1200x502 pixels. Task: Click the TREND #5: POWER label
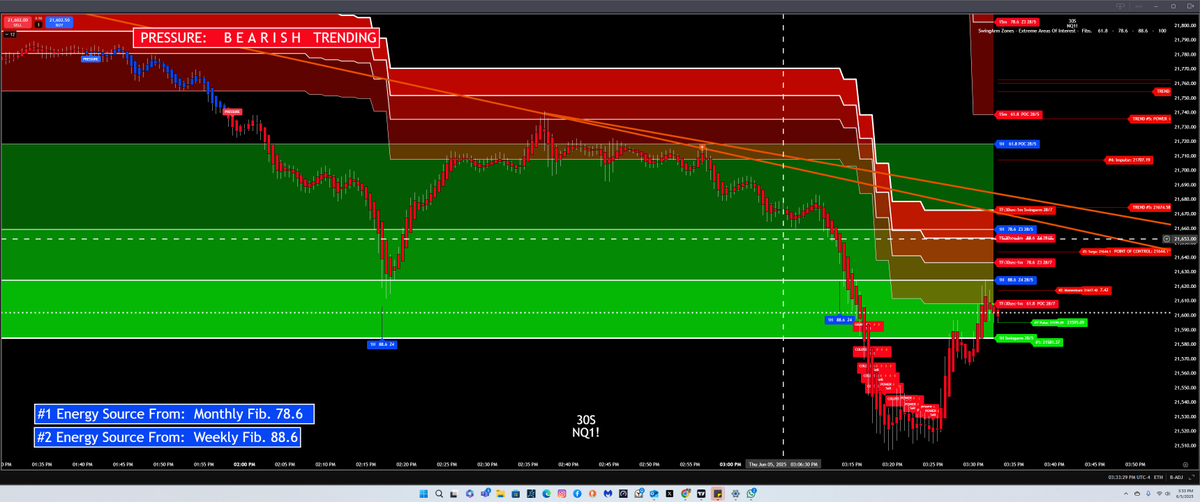[x=1150, y=119]
